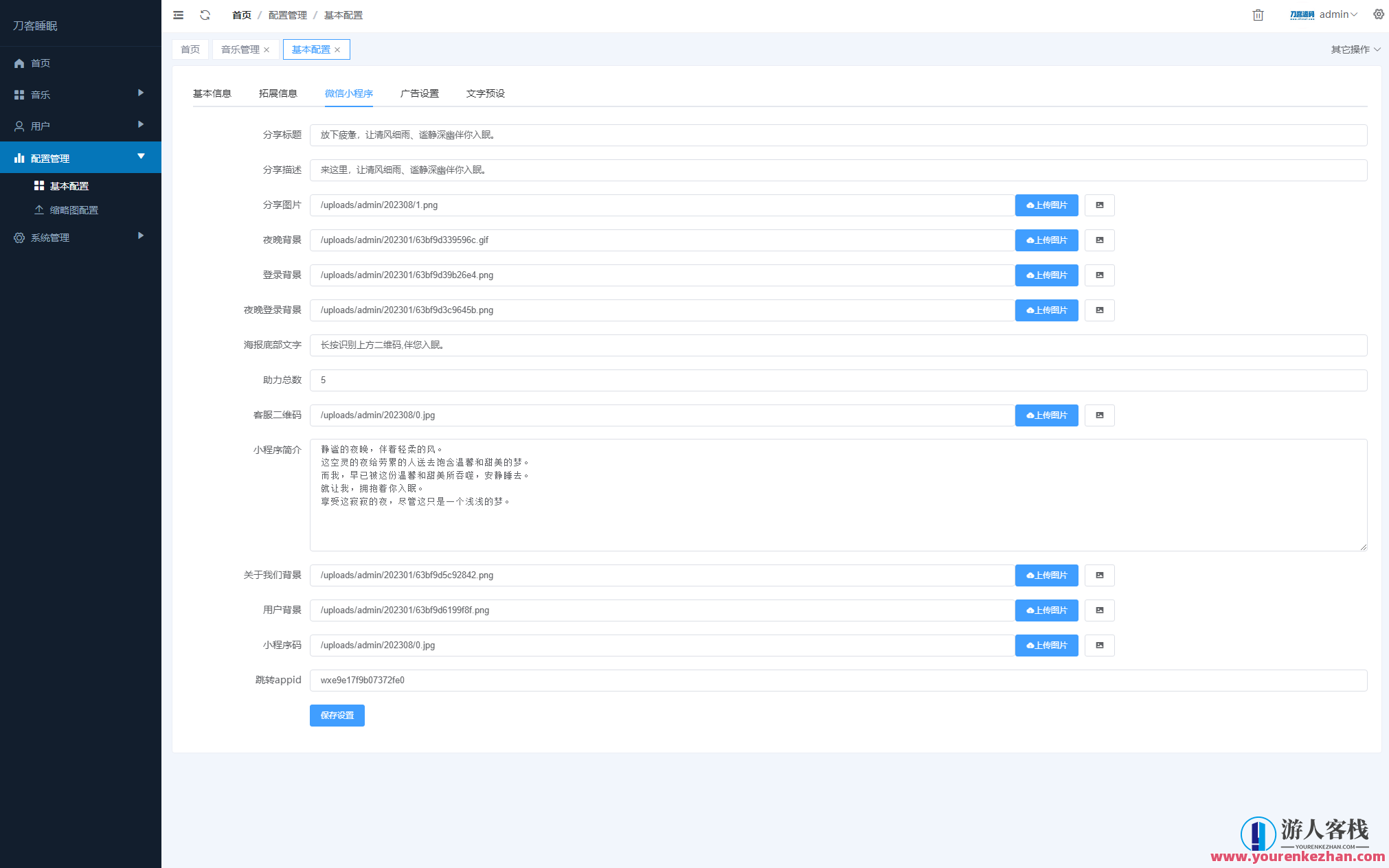This screenshot has width=1389, height=868.
Task: Close the 音乐管理 tab
Action: pyautogui.click(x=267, y=50)
